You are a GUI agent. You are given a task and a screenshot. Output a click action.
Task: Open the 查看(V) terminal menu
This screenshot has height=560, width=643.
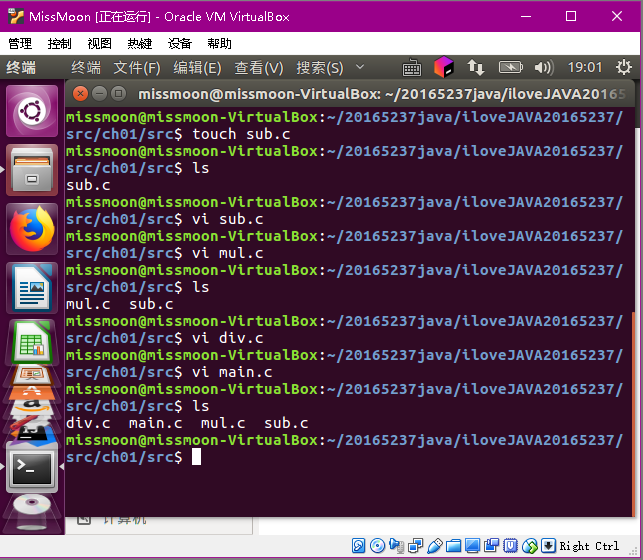click(x=259, y=68)
